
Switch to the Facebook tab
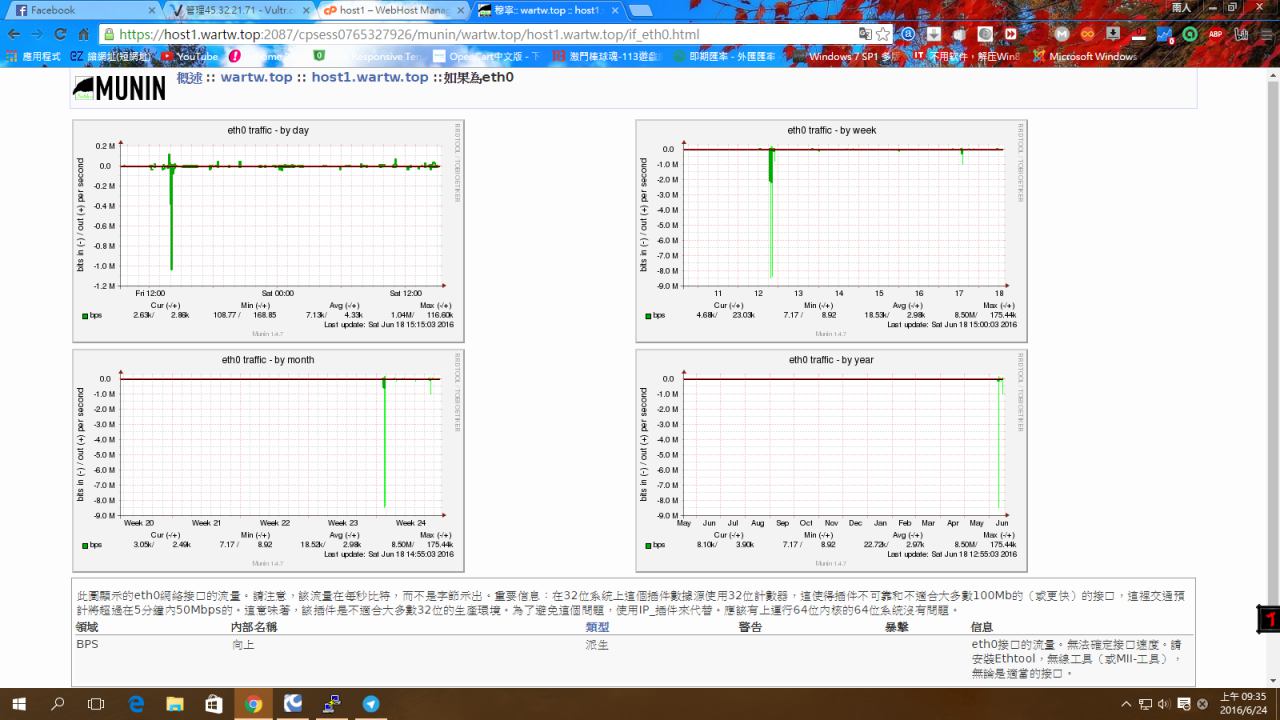pyautogui.click(x=80, y=10)
